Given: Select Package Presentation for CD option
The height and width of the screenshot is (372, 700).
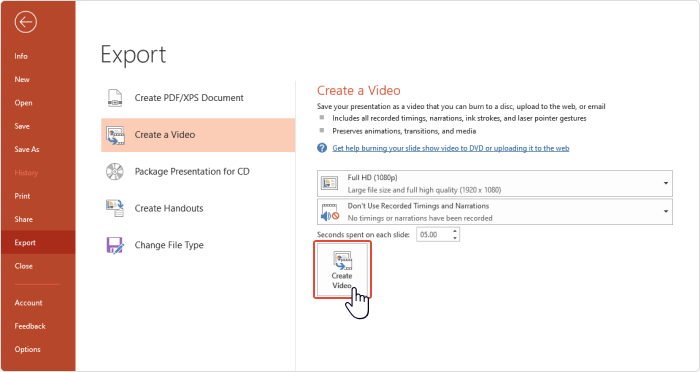Looking at the screenshot, I should tap(198, 171).
